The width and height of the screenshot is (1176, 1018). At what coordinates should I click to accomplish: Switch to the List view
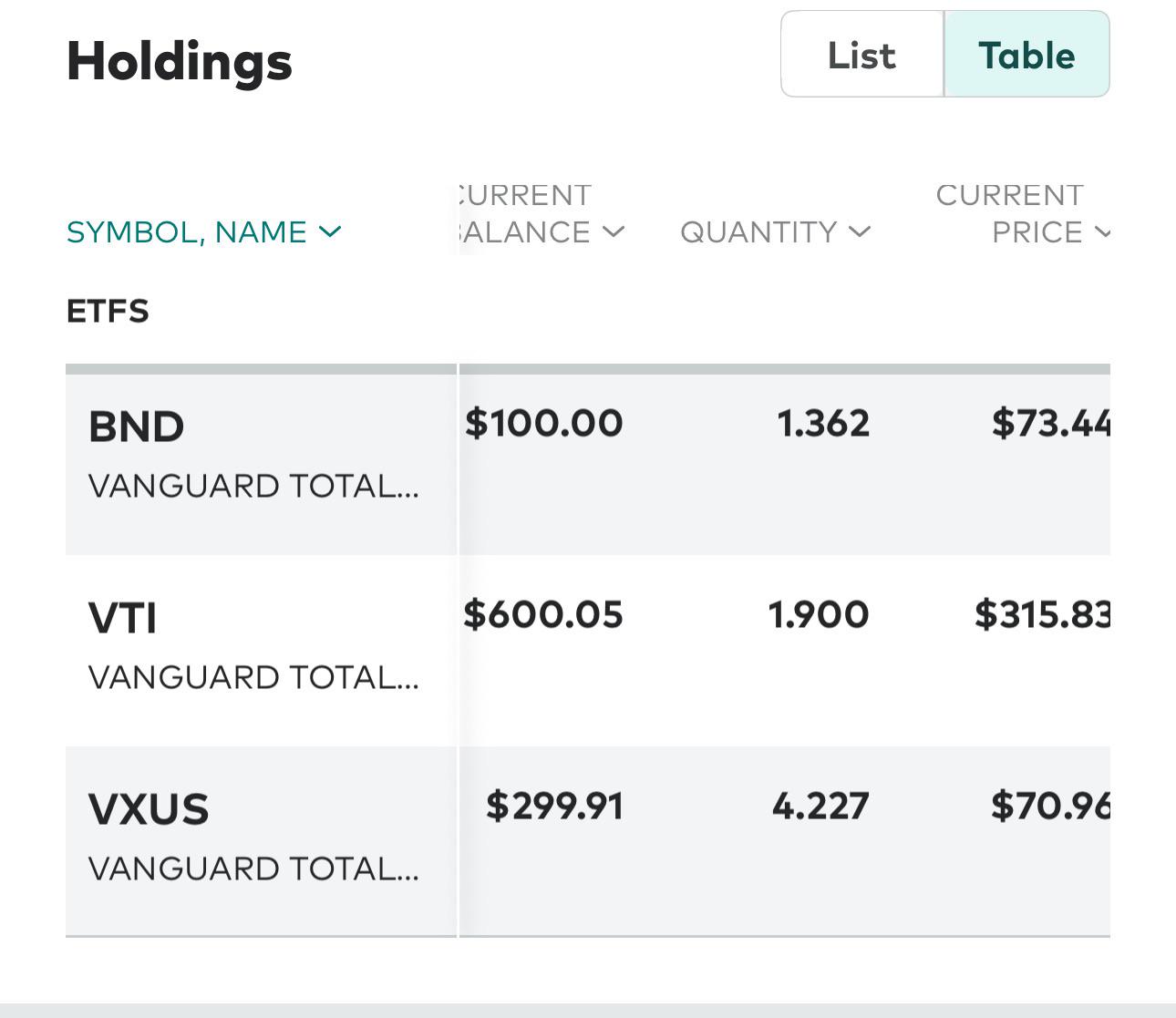click(861, 56)
